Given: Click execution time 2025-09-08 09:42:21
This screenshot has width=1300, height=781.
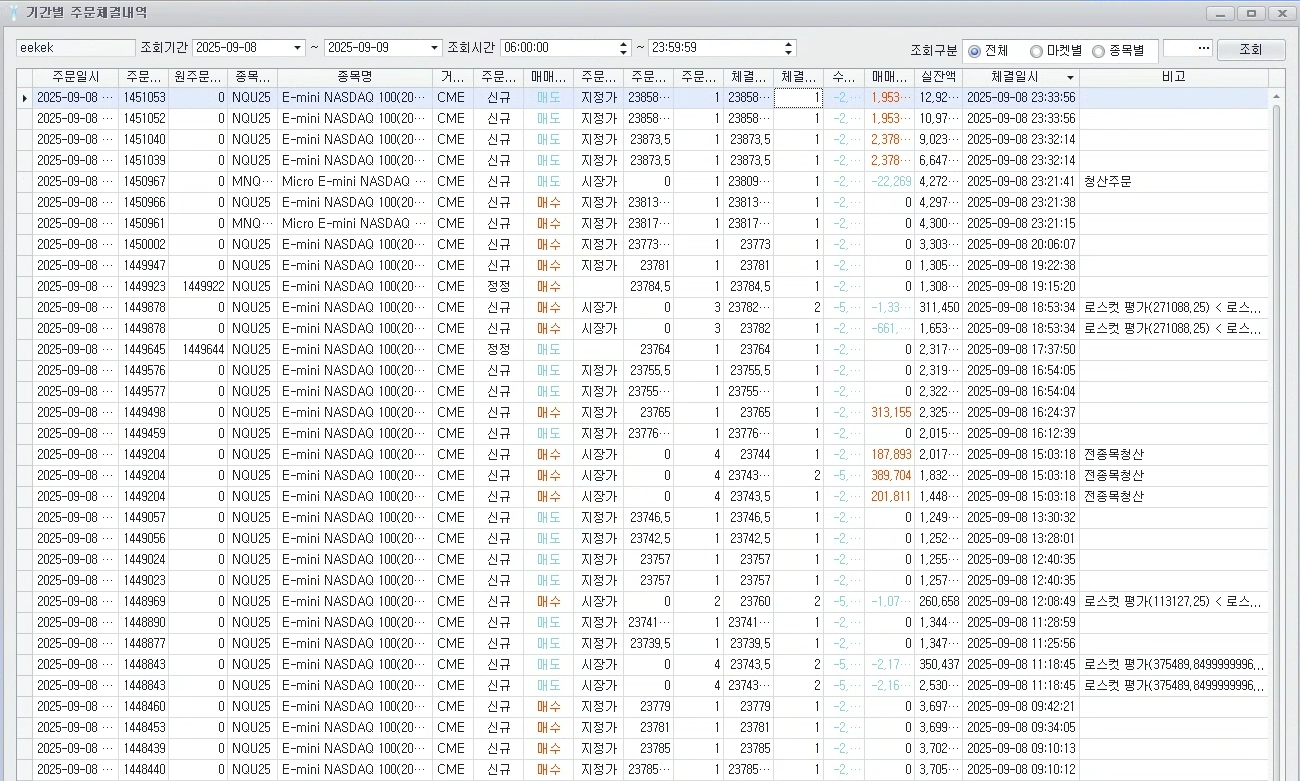Looking at the screenshot, I should 1021,707.
